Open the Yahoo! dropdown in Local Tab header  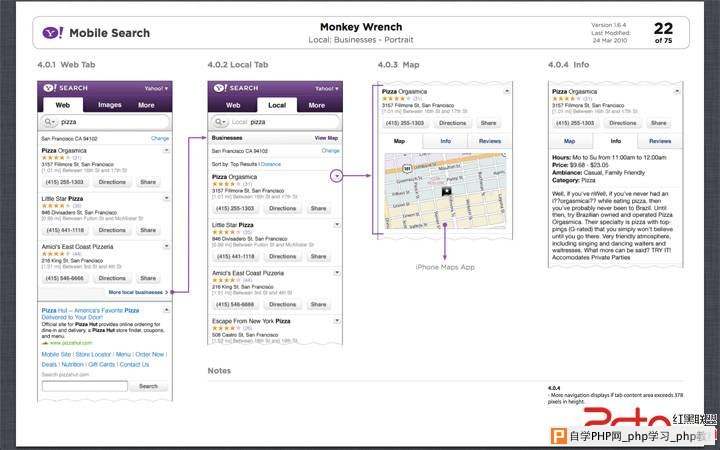(326, 88)
